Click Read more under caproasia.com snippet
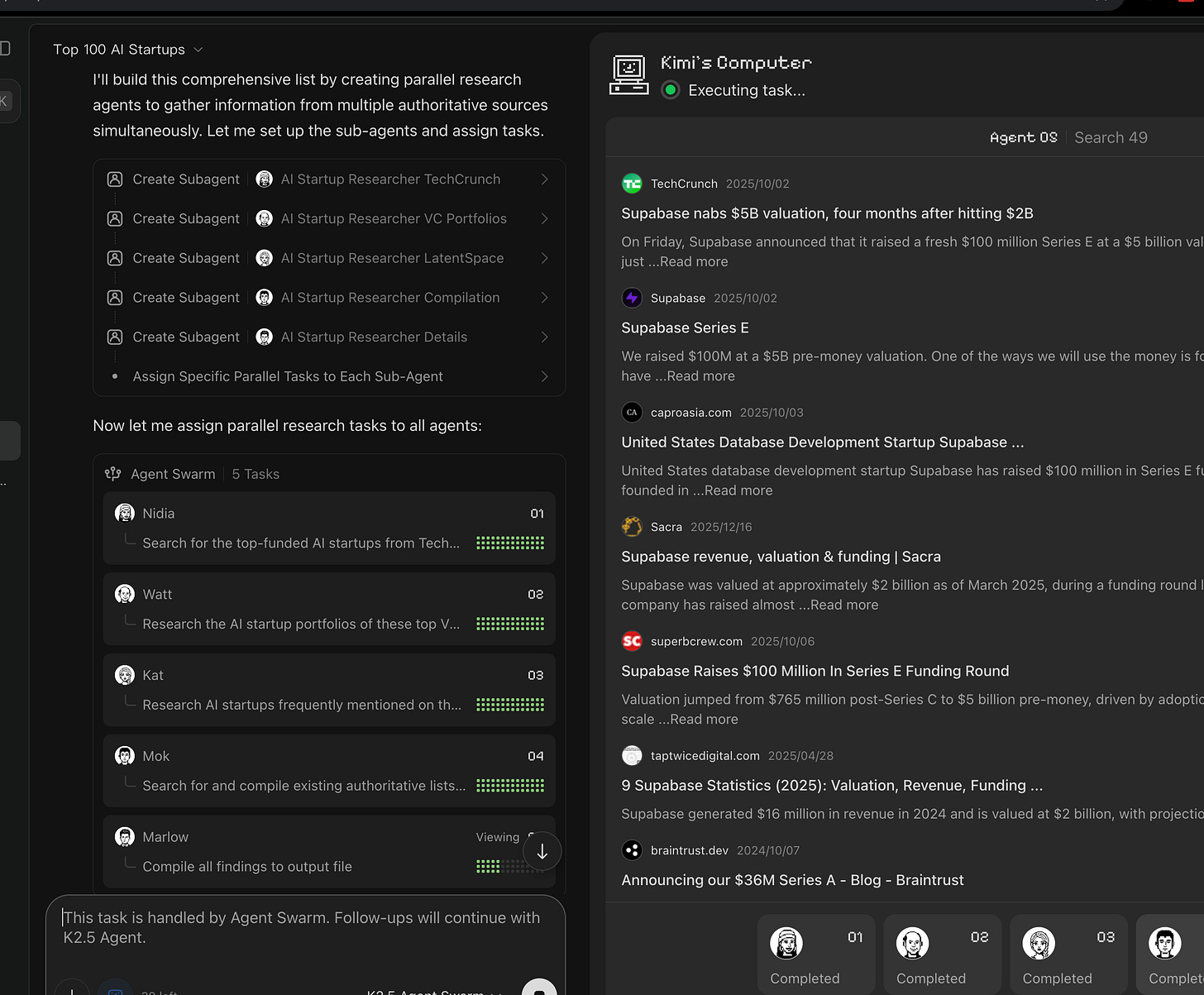The image size is (1204, 995). point(738,490)
